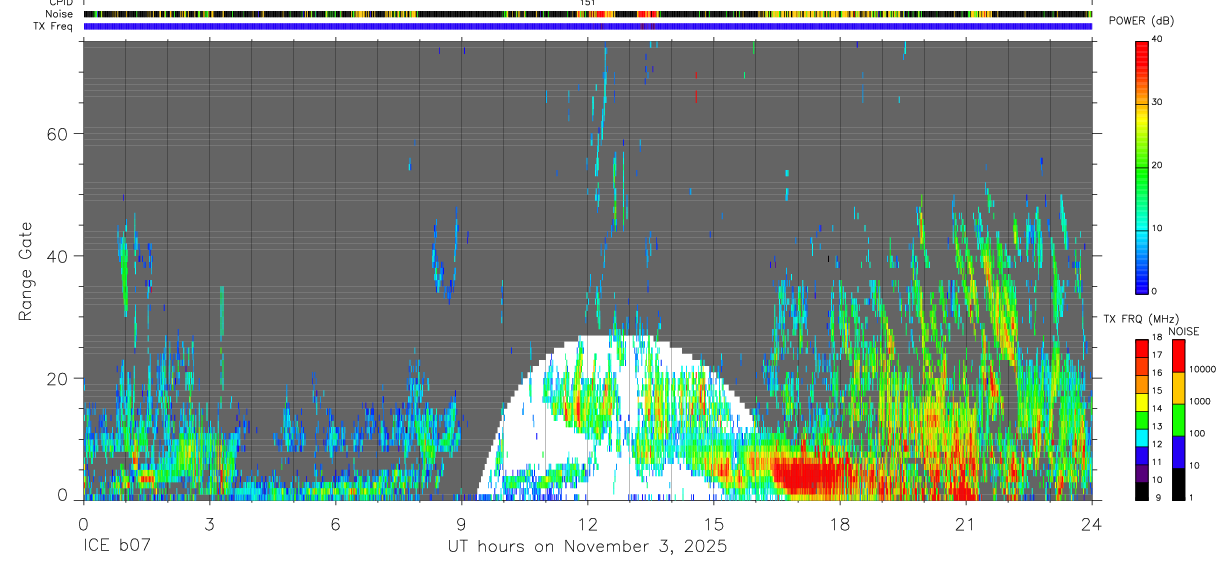Click the 30 label on the POWER colorbar
The width and height of the screenshot is (1228, 567).
pyautogui.click(x=1156, y=102)
